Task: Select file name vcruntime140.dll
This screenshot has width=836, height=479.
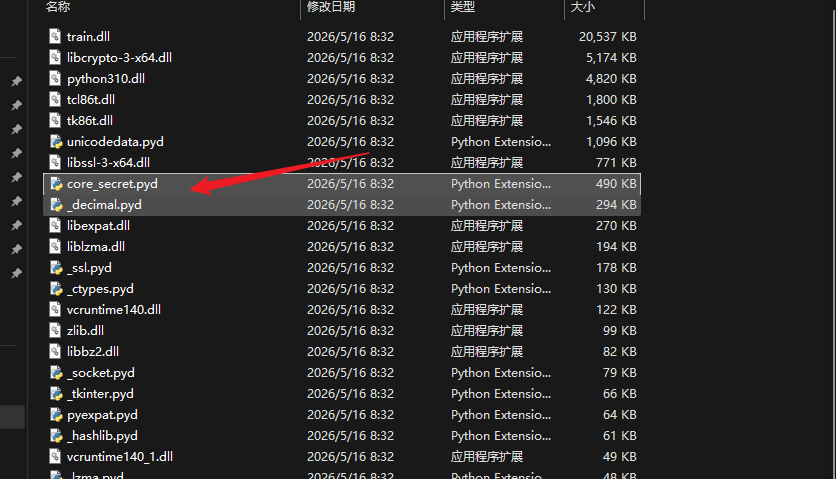Action: click(x=114, y=310)
